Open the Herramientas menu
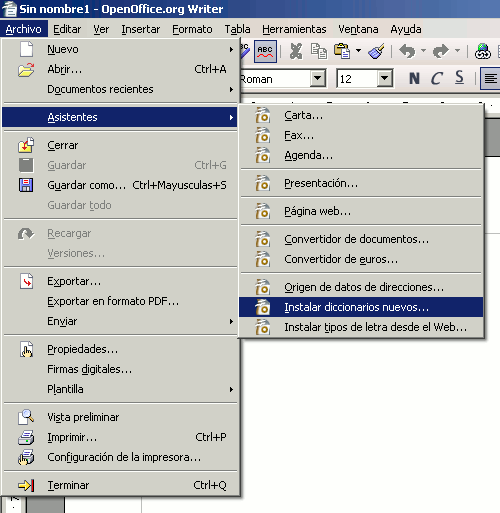Screen dimensions: 500x513 294,29
